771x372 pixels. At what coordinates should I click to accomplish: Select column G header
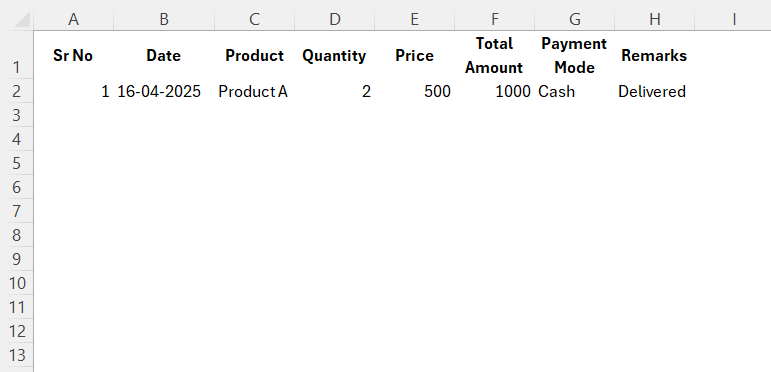pyautogui.click(x=574, y=19)
